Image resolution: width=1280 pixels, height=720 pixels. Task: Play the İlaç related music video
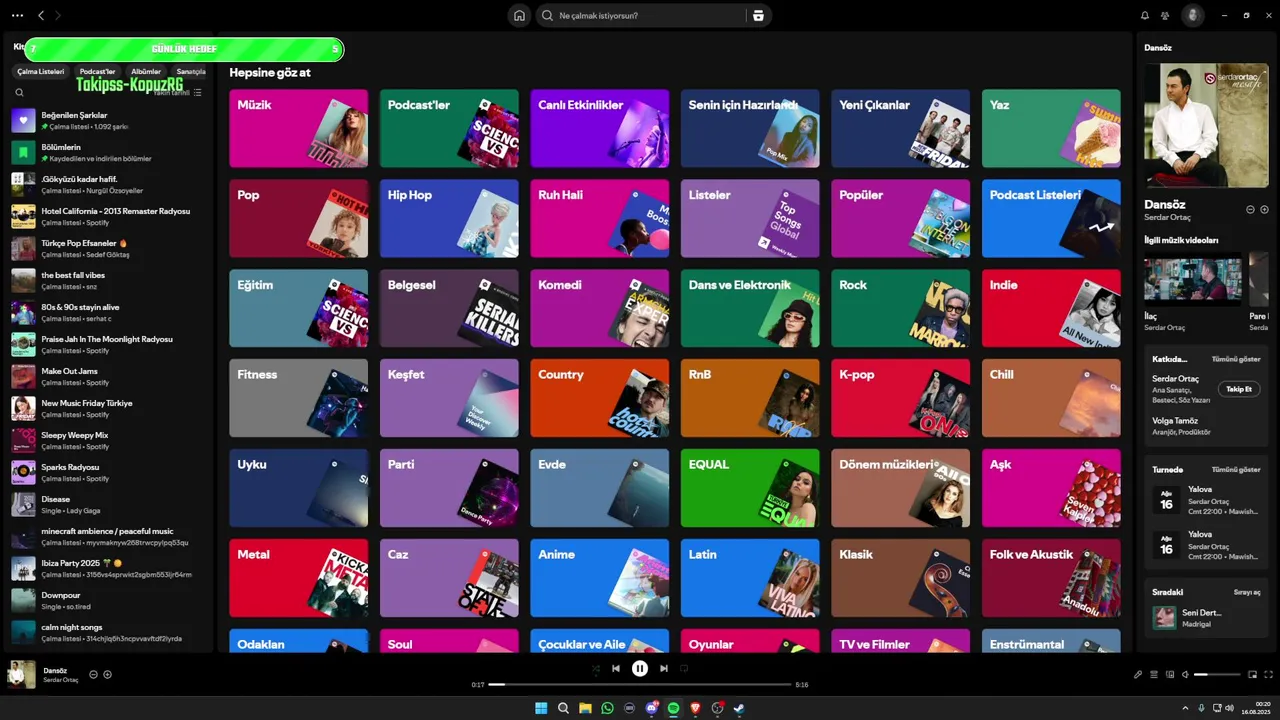(1193, 279)
